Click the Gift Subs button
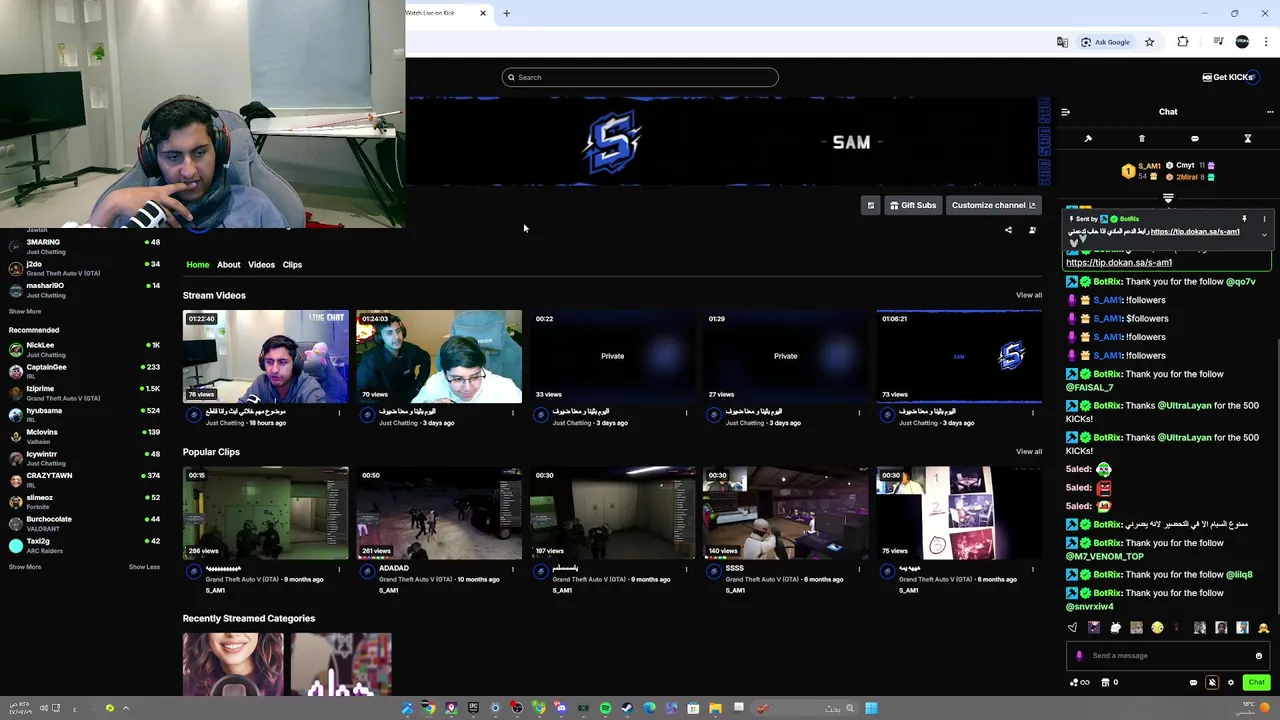The height and width of the screenshot is (720, 1280). pos(912,205)
